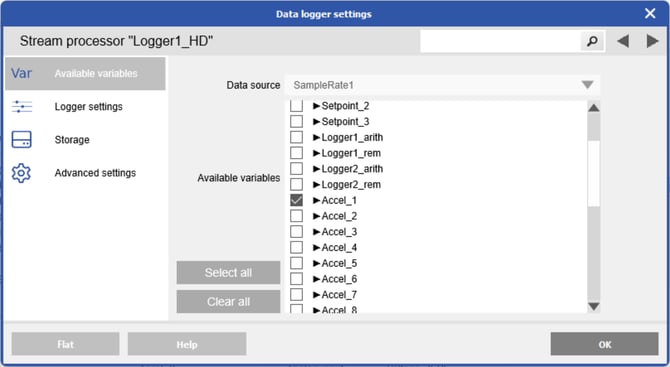Open Help from the bottom bar

coord(187,344)
